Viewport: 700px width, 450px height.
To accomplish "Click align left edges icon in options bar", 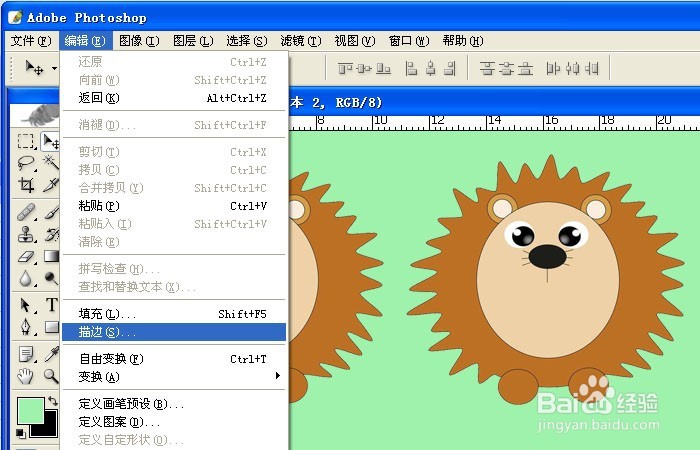I will (x=411, y=69).
